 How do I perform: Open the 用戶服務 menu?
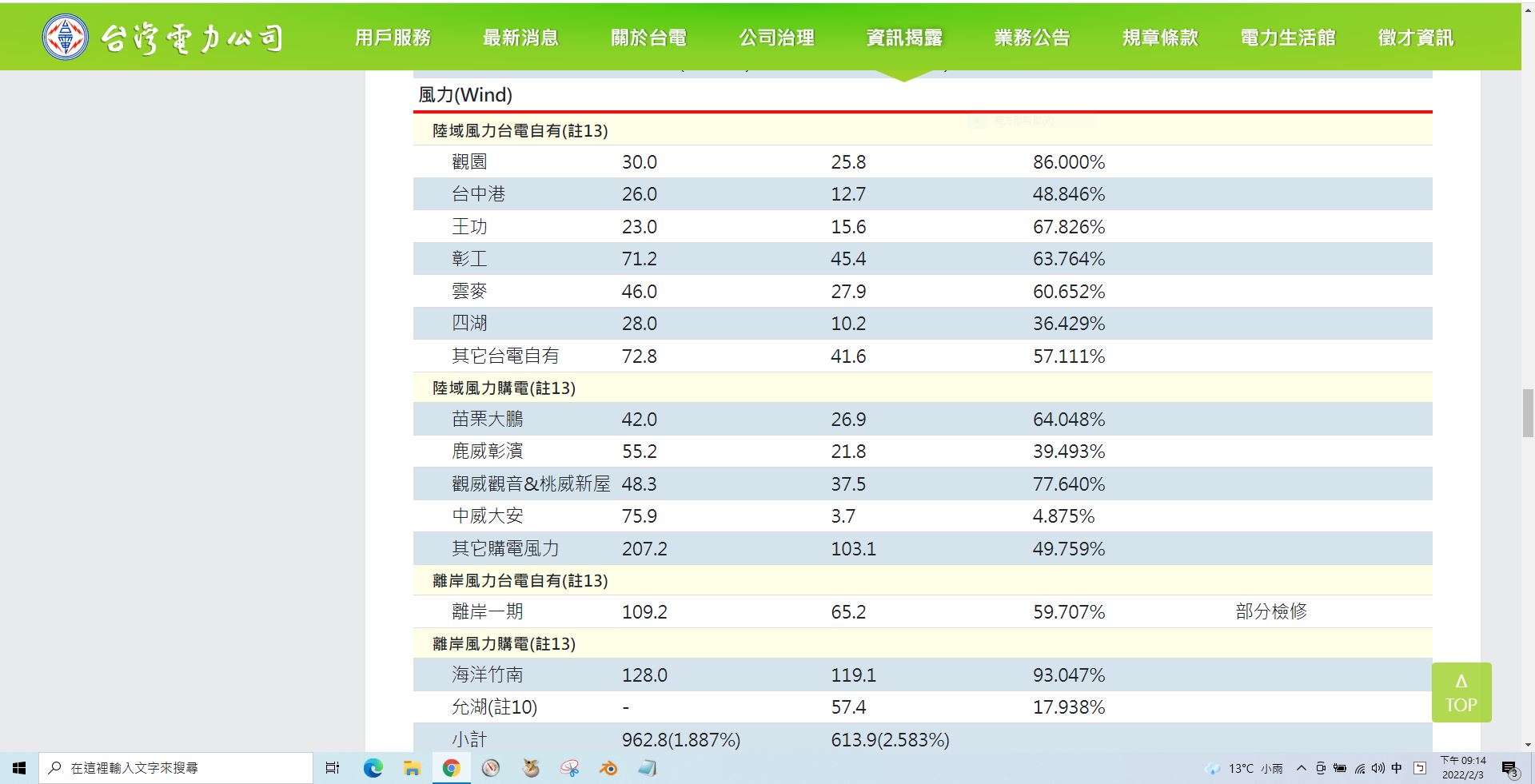393,38
